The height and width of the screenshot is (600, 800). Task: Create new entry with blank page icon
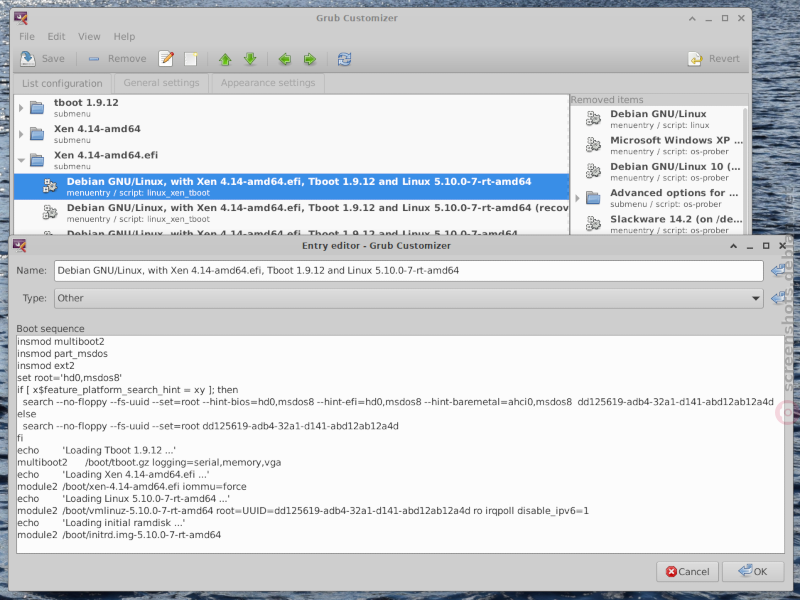(x=191, y=59)
